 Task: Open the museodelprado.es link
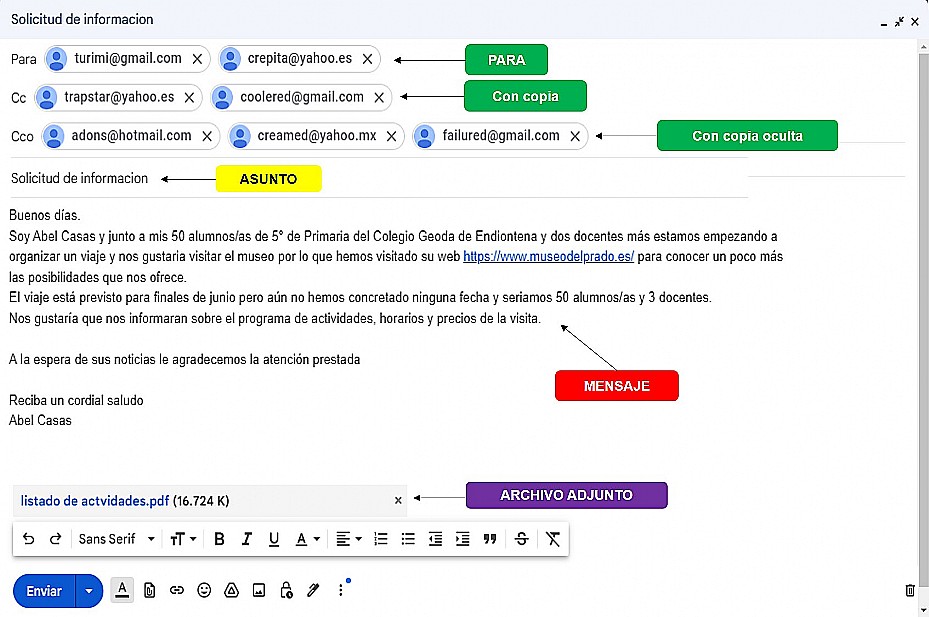pyautogui.click(x=548, y=257)
